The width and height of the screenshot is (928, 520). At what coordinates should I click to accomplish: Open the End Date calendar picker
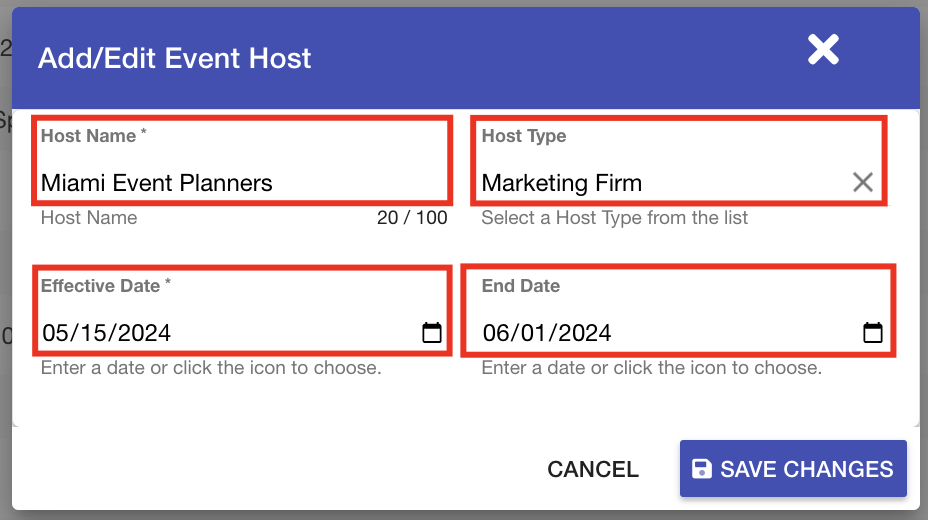pyautogui.click(x=872, y=332)
